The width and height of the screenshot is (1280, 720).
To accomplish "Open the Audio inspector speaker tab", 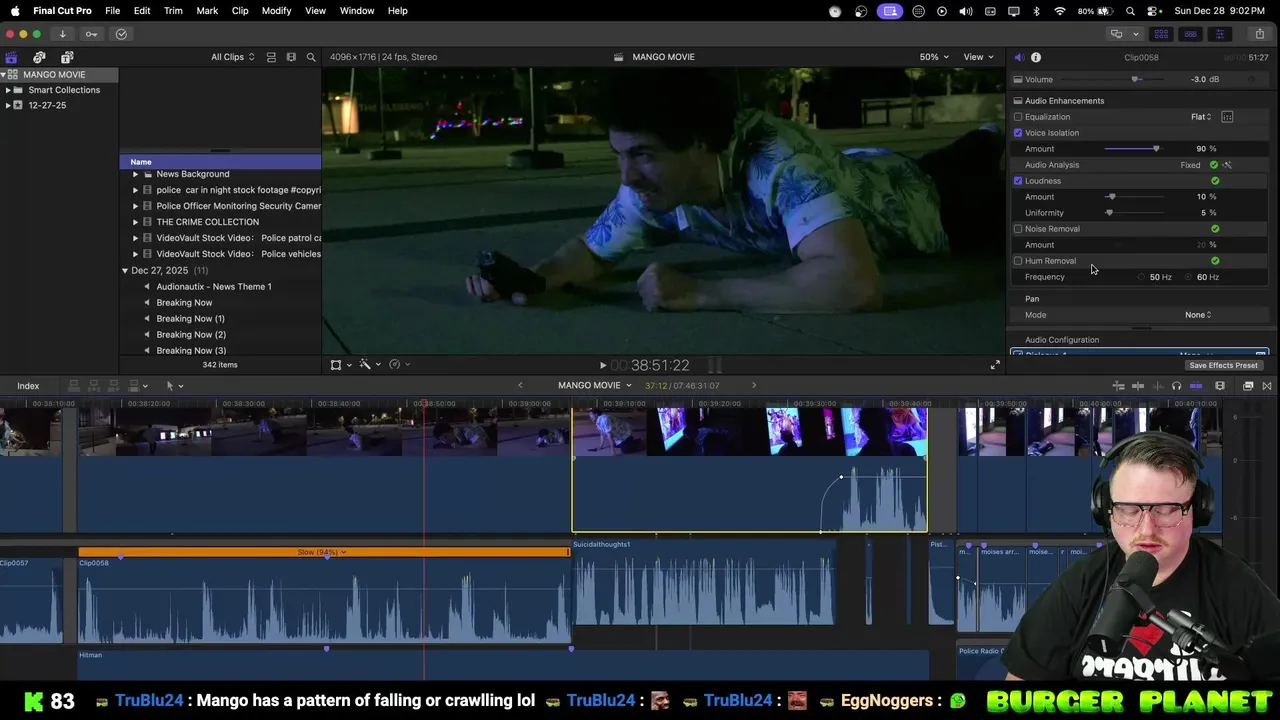I will (x=1018, y=57).
